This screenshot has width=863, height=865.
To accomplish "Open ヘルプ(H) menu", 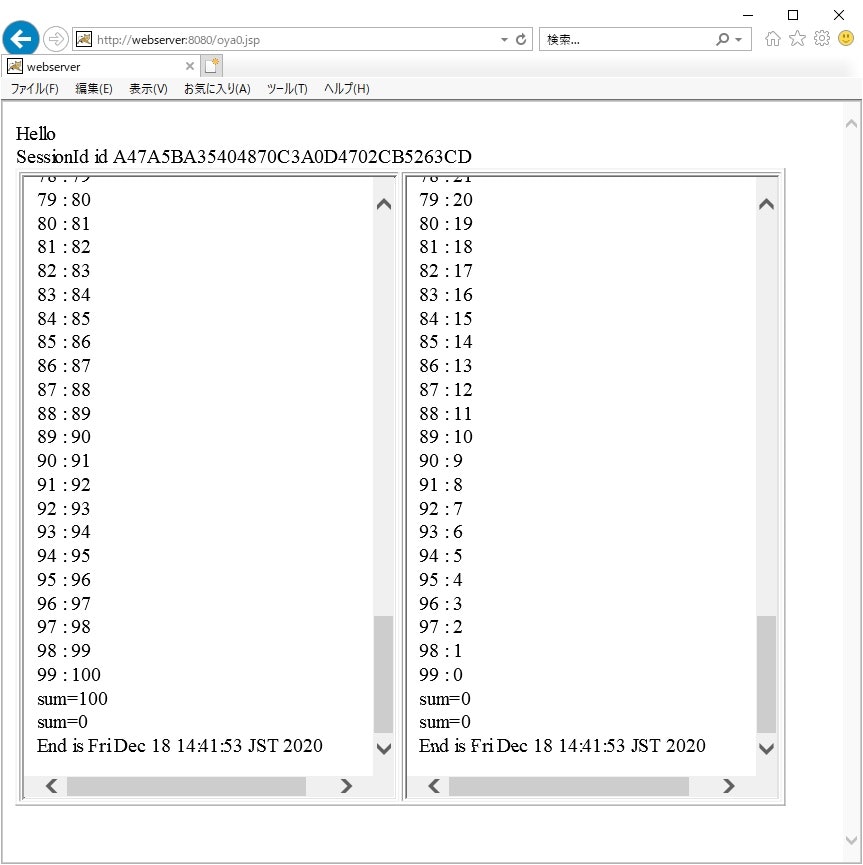I will click(347, 88).
